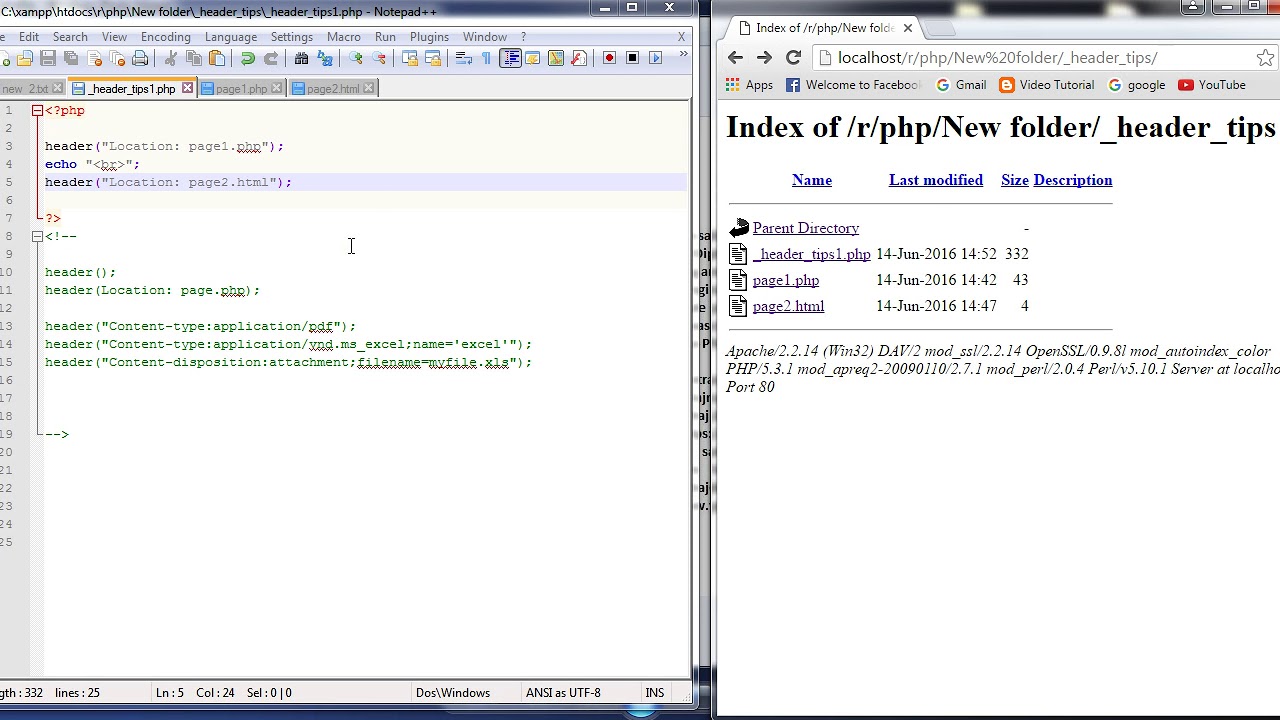
Task: Undo last edit with green arrow
Action: (247, 58)
